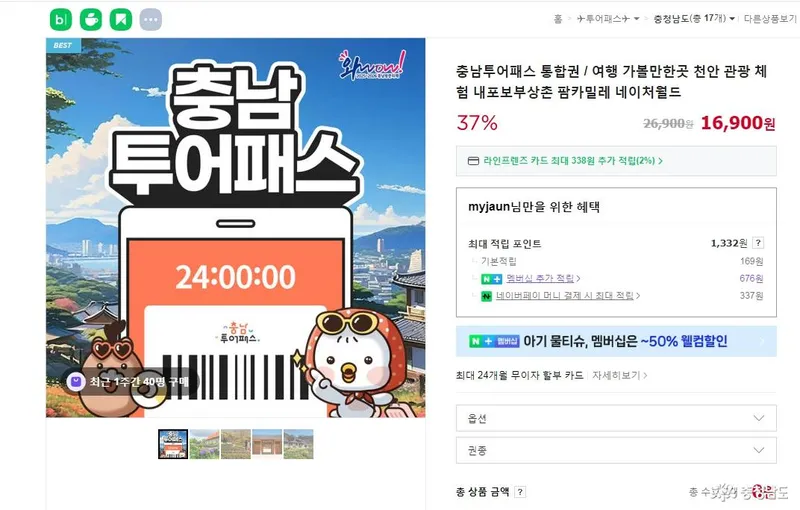Open the 옵션 dropdown
Screen dimensions: 800x510
pos(616,418)
